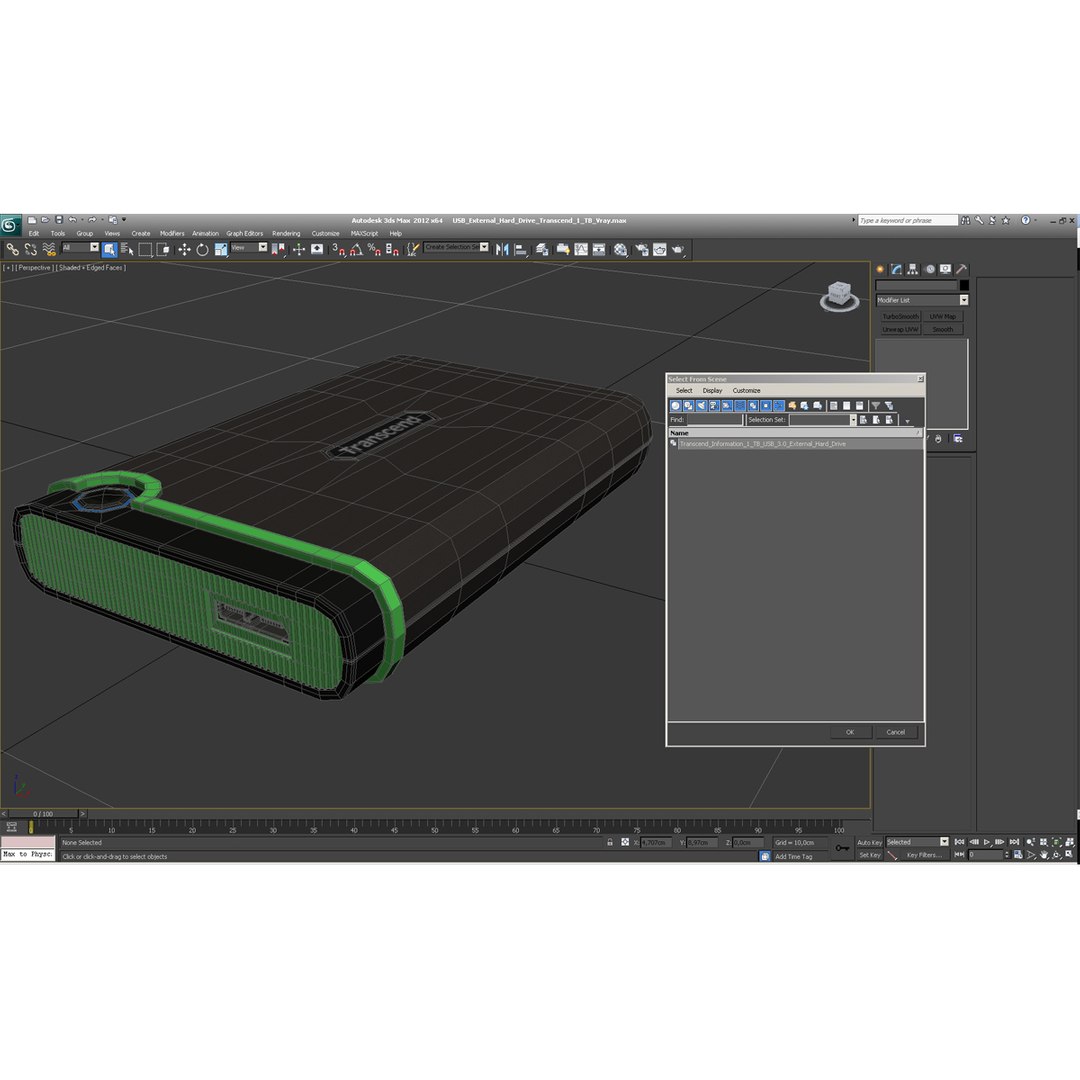Viewport: 1080px width, 1080px height.
Task: Select the Select and Link tool
Action: coord(12,249)
